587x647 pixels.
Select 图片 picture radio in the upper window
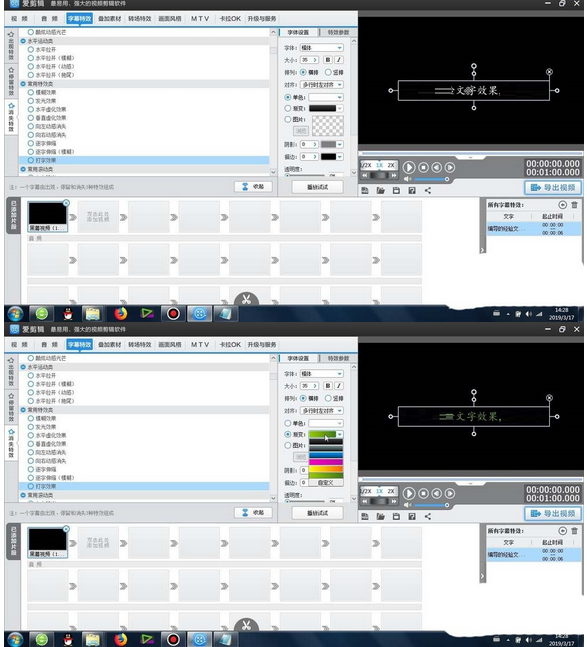click(x=288, y=120)
